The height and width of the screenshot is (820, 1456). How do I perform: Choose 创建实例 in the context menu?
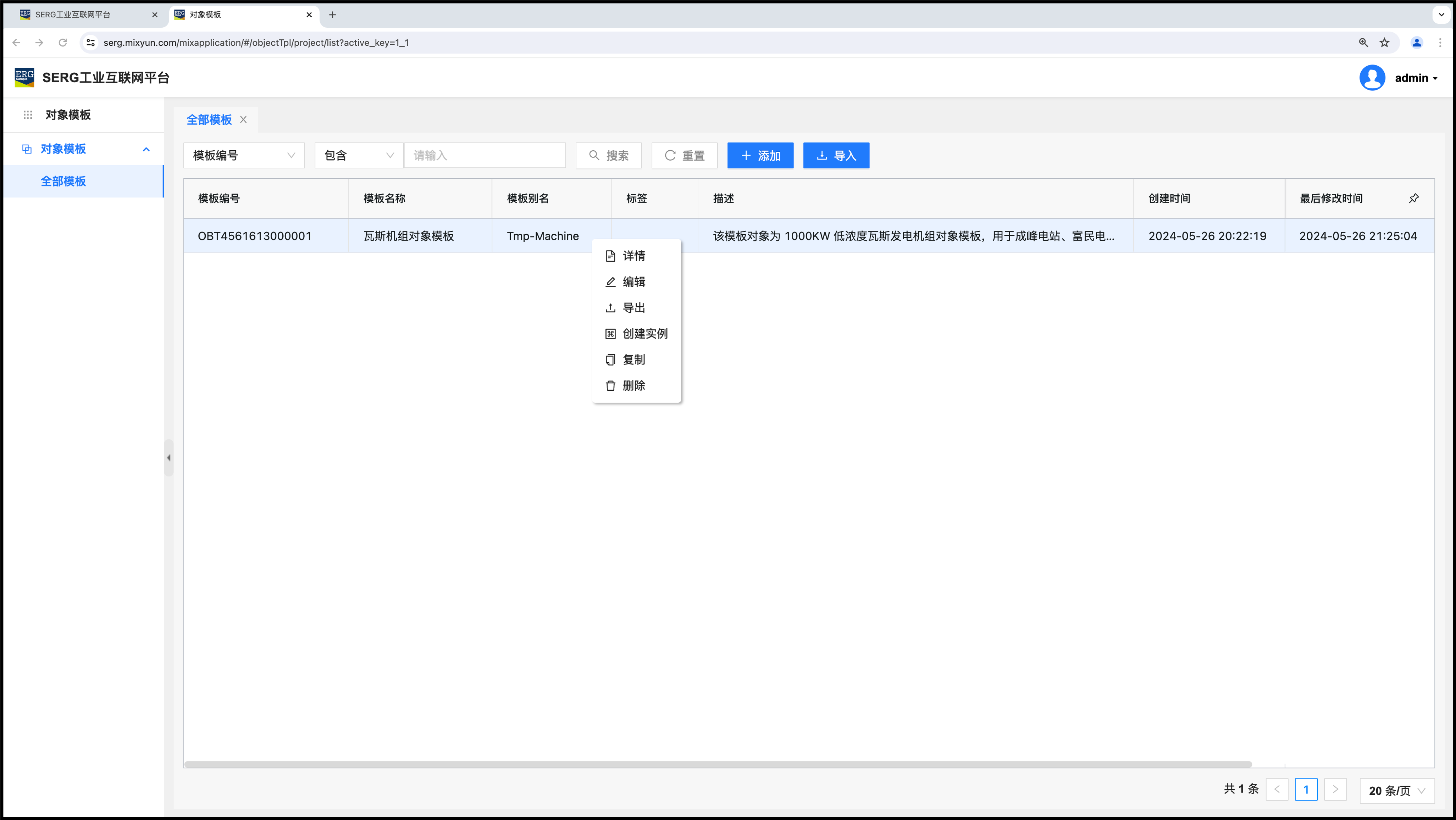pyautogui.click(x=644, y=334)
